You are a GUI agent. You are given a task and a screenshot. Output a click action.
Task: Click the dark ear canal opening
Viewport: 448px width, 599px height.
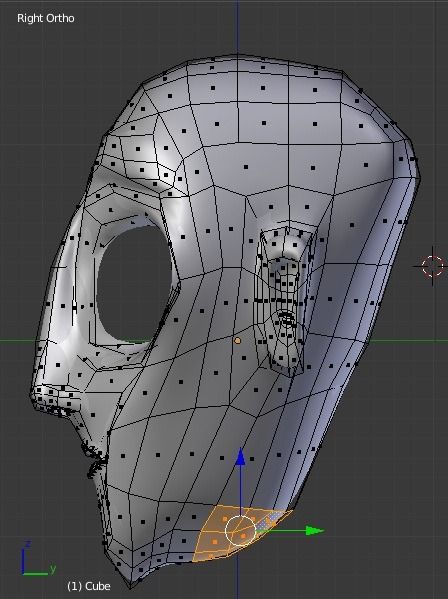pyautogui.click(x=287, y=318)
